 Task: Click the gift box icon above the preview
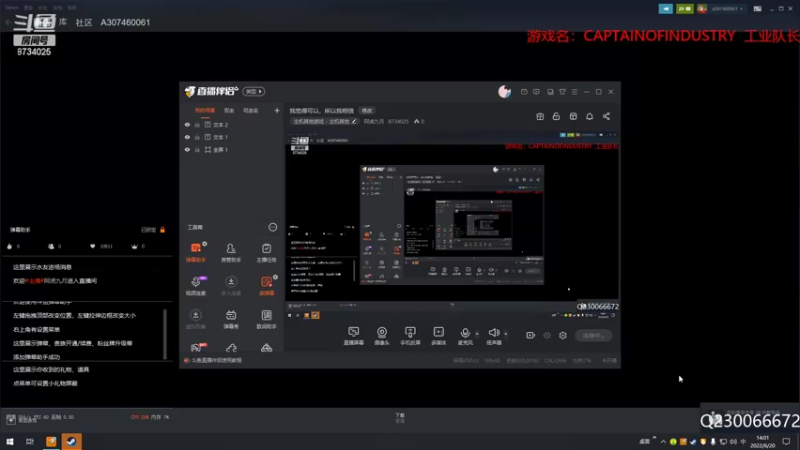[540, 116]
